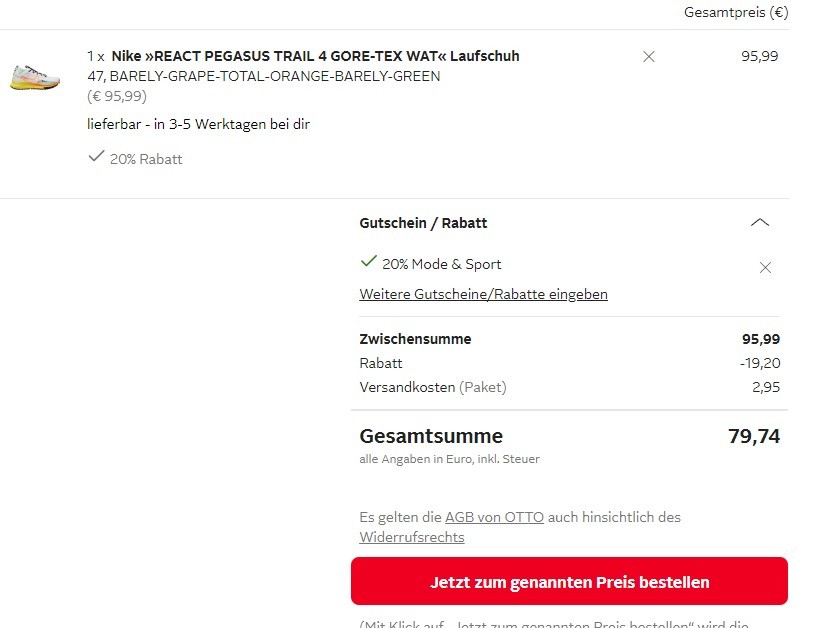Screen dimensions: 825x628
Task: Collapse the Gutschein / Rabatt section chevron
Action: click(x=760, y=222)
